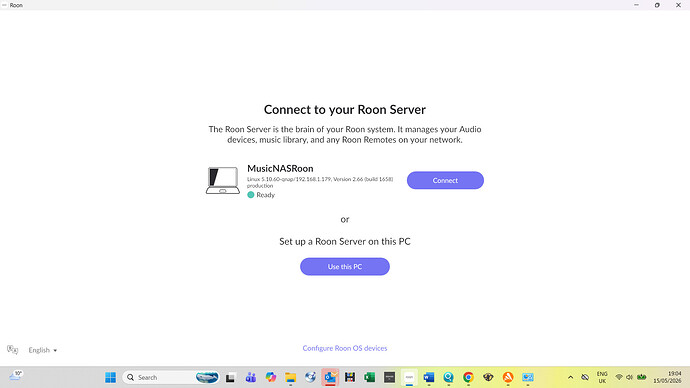Expand the English language dropdown
Viewport: 690px width, 388px height.
pyautogui.click(x=43, y=350)
